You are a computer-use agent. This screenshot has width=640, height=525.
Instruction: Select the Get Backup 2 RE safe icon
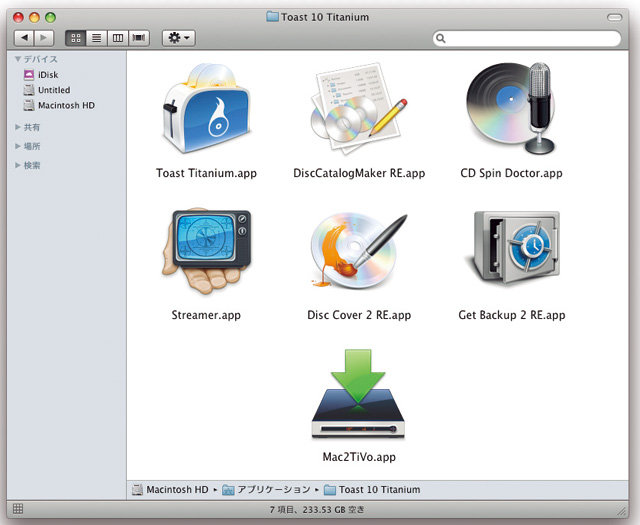tap(511, 247)
